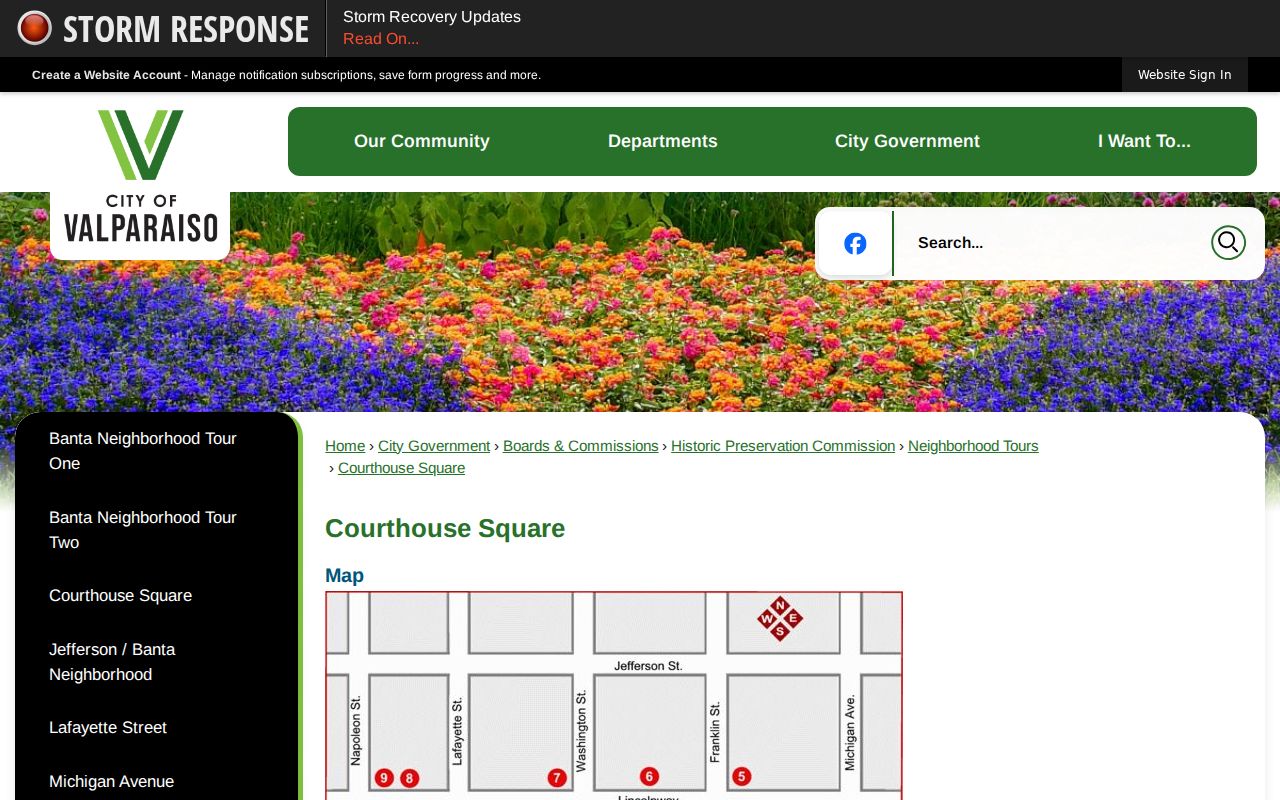Click the red Storm Response alert icon

(x=34, y=28)
